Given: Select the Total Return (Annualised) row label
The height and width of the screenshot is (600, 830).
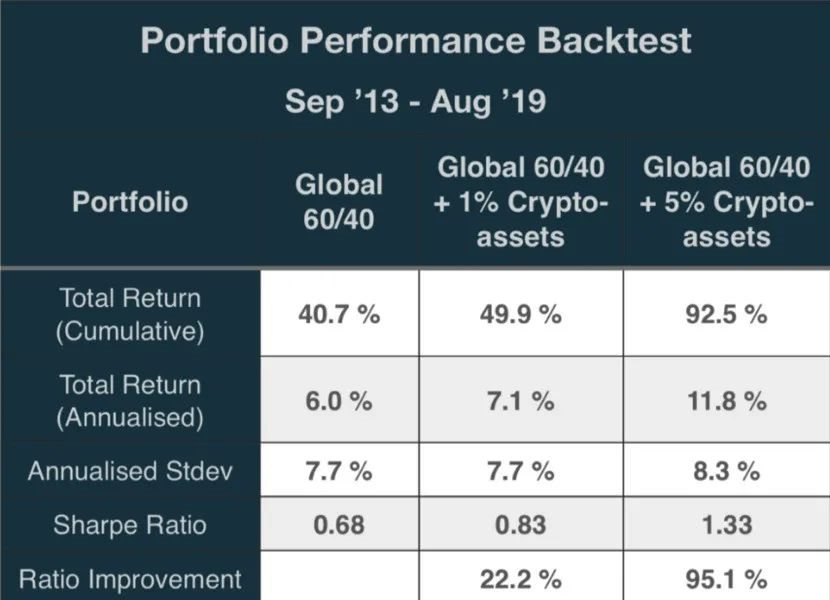Looking at the screenshot, I should 130,401.
